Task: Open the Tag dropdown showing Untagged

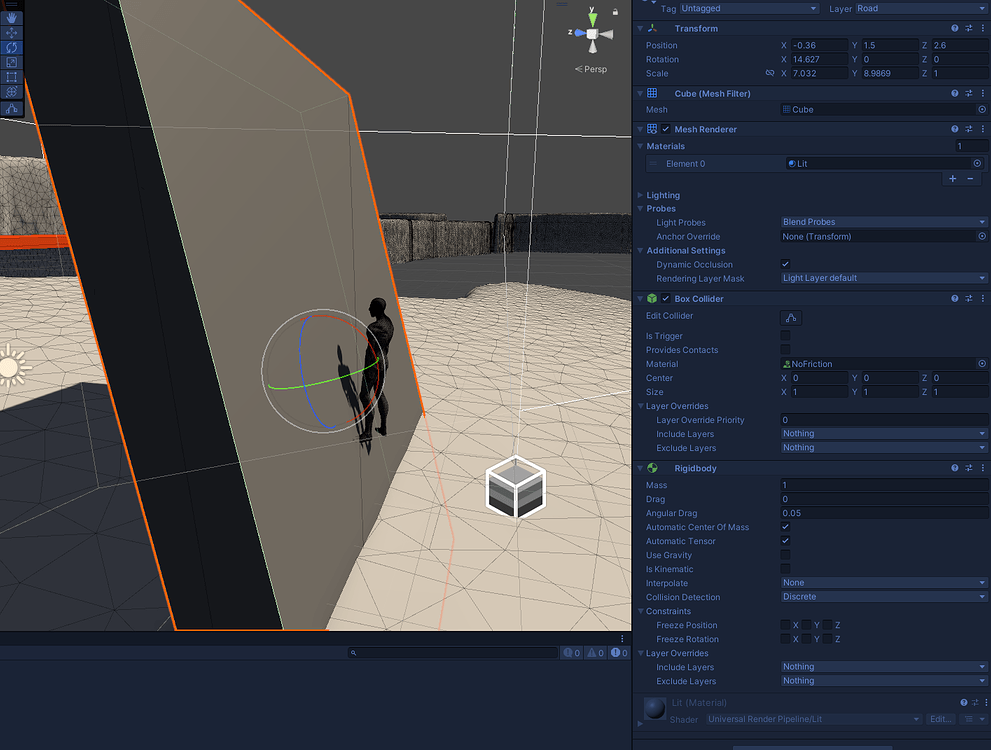Action: click(x=749, y=8)
